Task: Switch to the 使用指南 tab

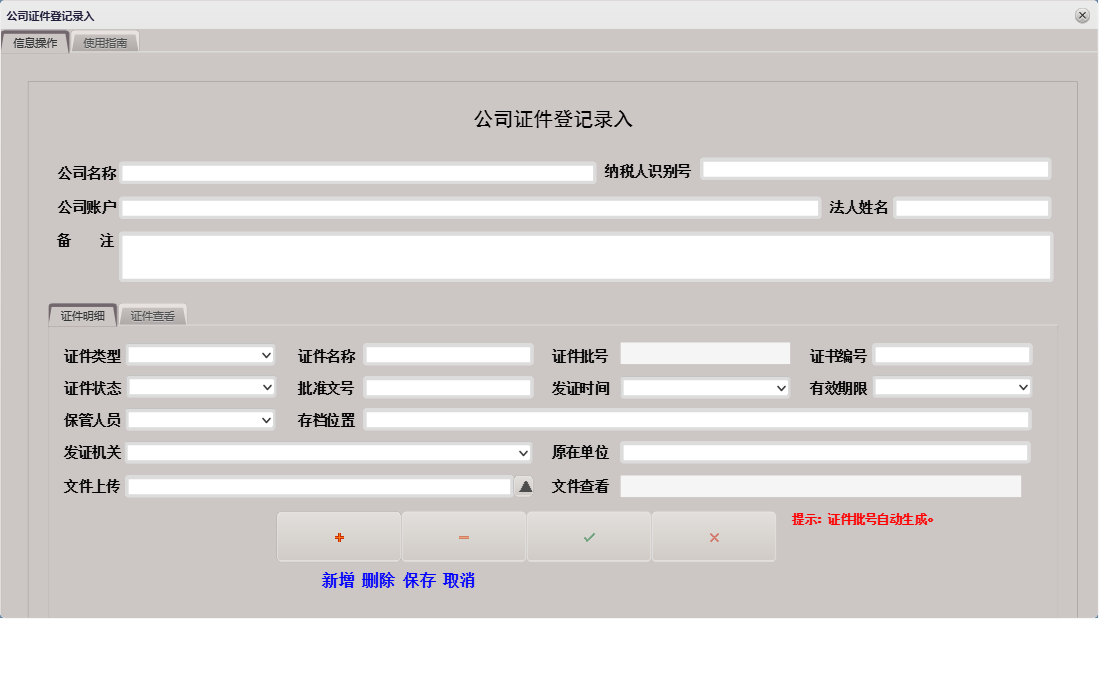Action: [104, 42]
